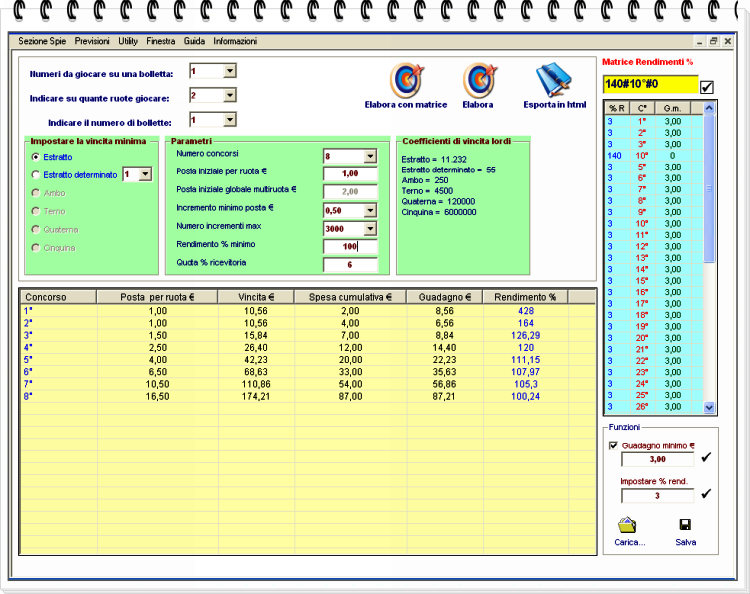Open the Previsioni menu
This screenshot has height=594, width=750.
92,42
